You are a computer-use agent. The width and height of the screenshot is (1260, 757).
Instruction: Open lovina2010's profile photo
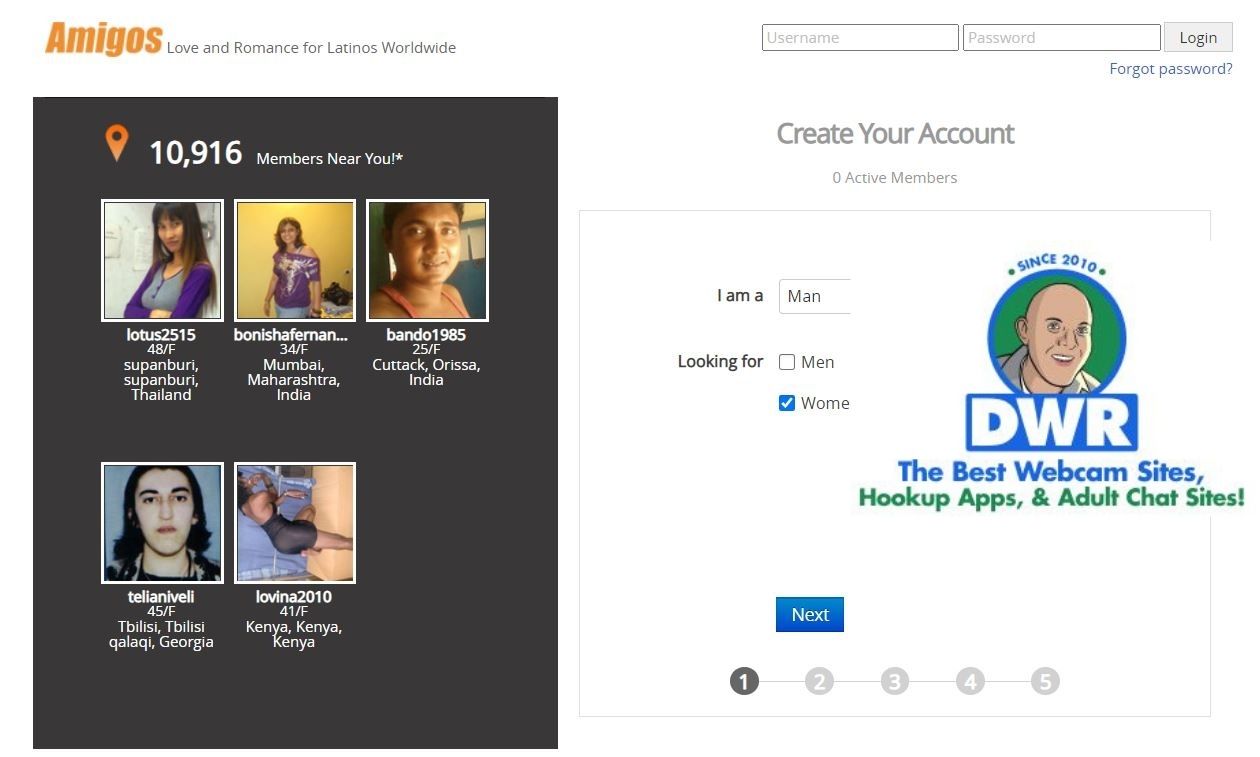coord(294,522)
